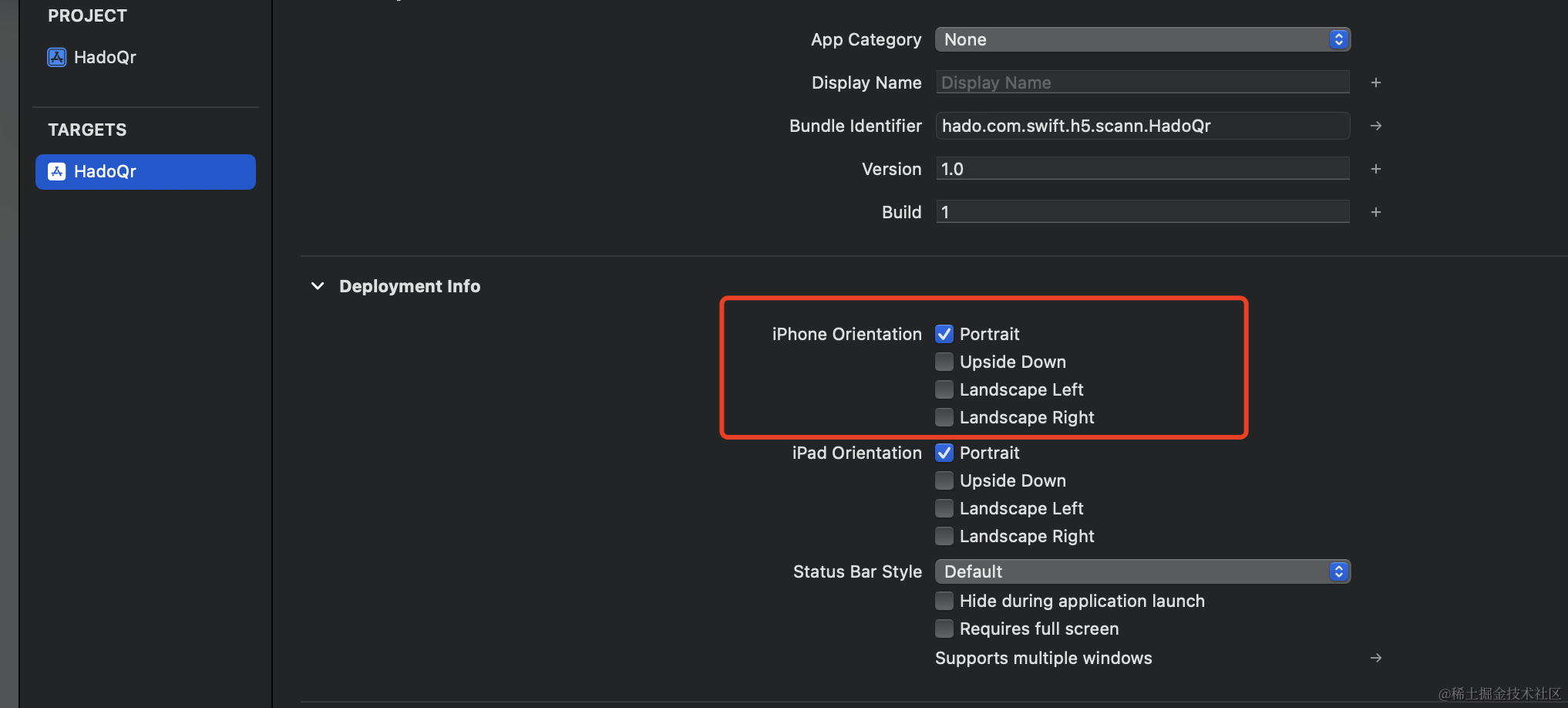This screenshot has height=708, width=1568.
Task: Enable iPad Upside Down orientation
Action: click(944, 480)
